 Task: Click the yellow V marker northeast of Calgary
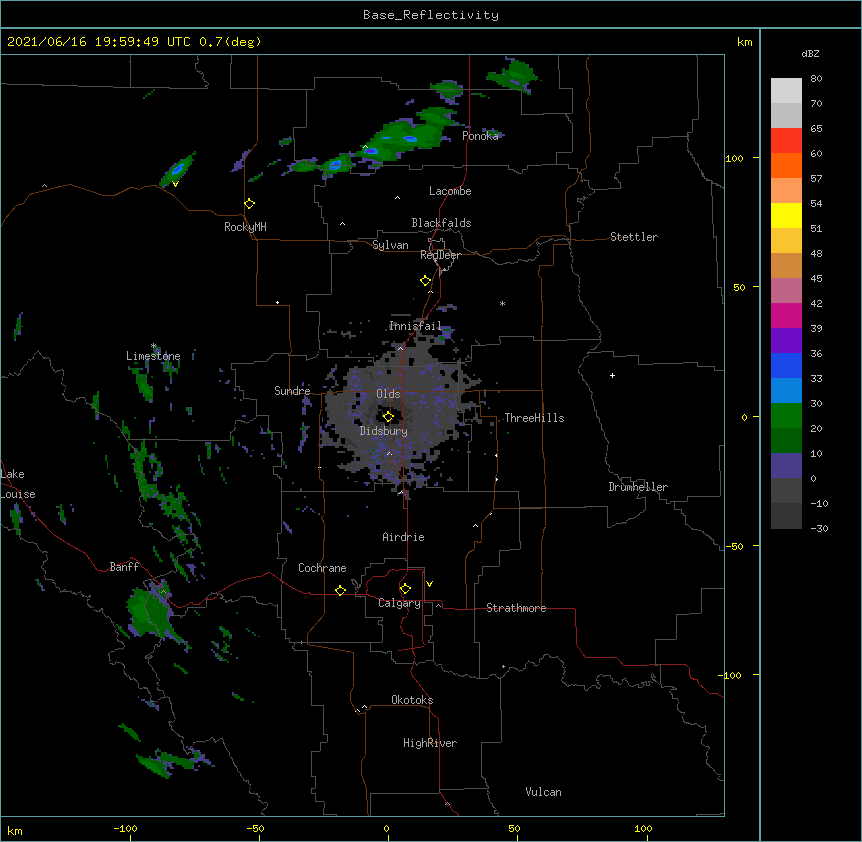[x=429, y=584]
